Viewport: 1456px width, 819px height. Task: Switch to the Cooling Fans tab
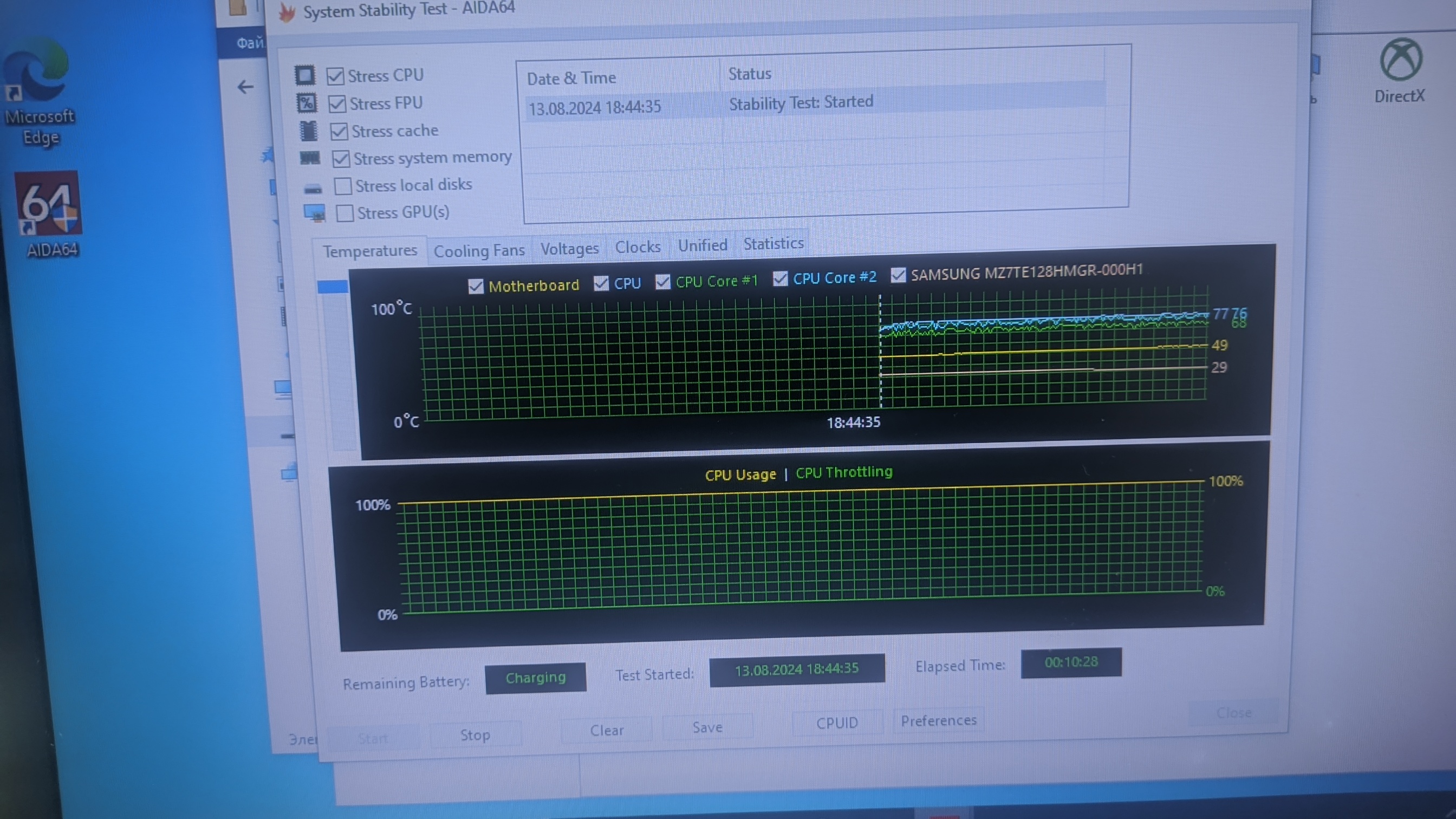479,250
